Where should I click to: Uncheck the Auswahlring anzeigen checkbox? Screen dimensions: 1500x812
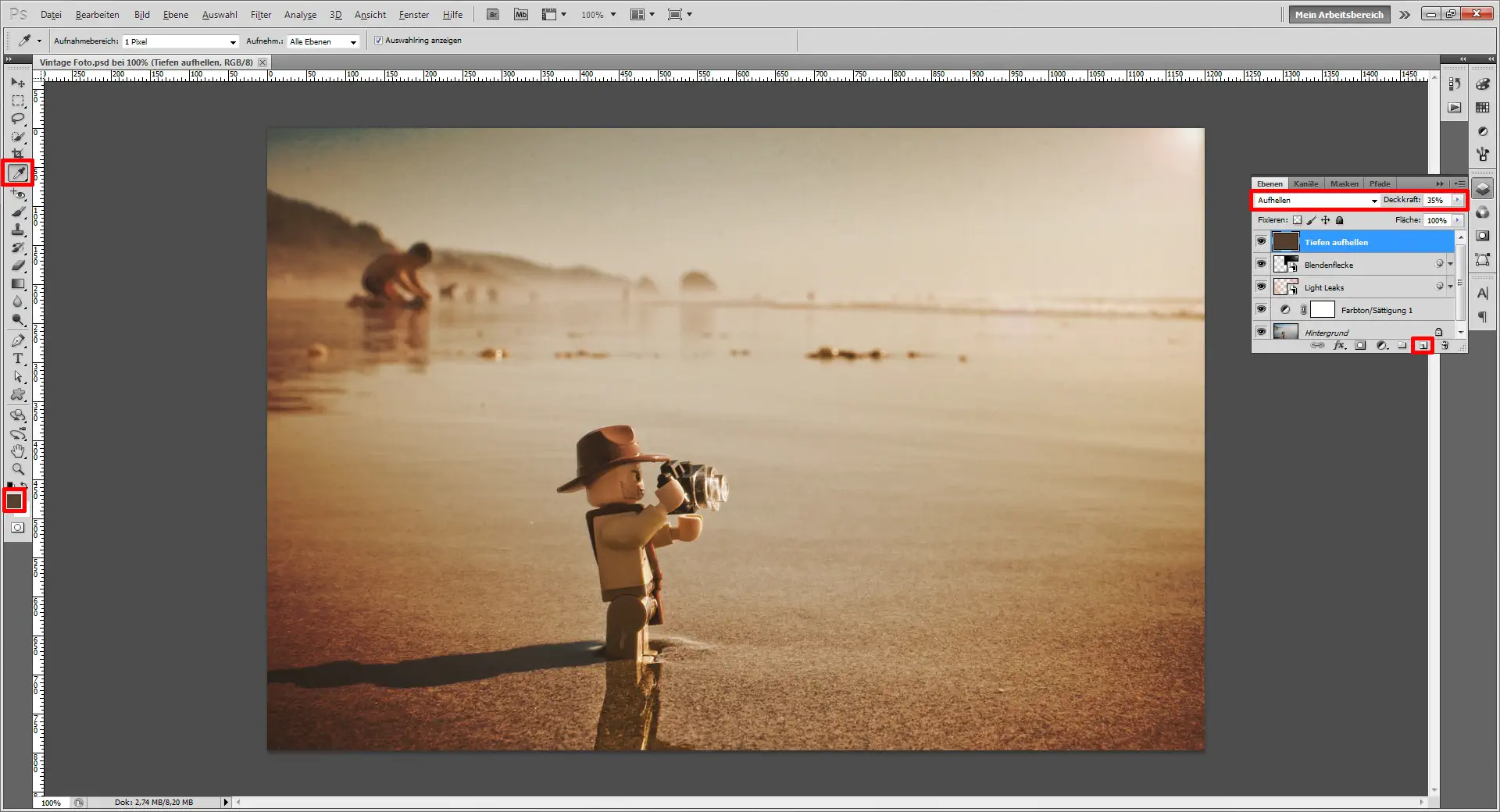(378, 41)
